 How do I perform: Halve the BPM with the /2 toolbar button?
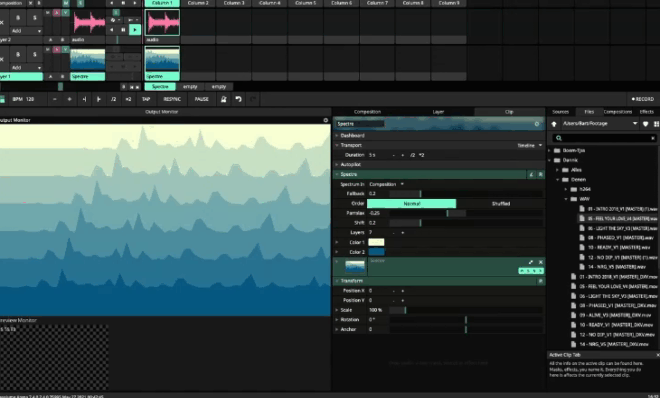(x=113, y=99)
